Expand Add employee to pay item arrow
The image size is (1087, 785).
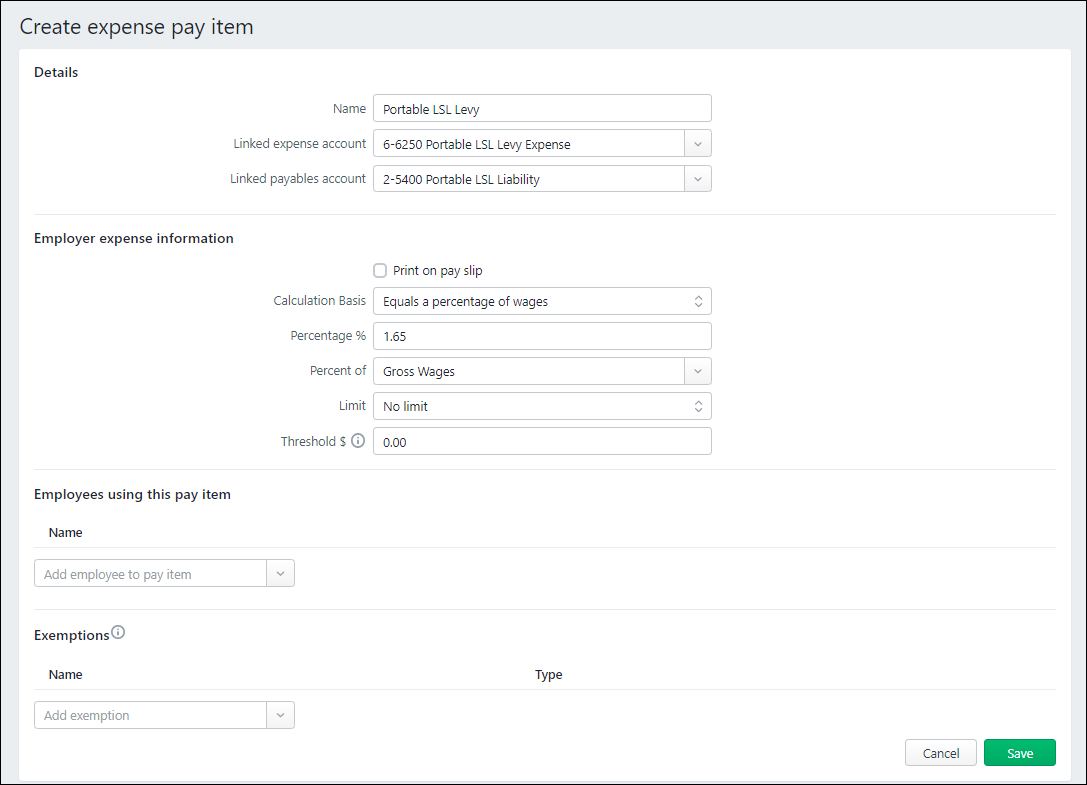click(281, 573)
